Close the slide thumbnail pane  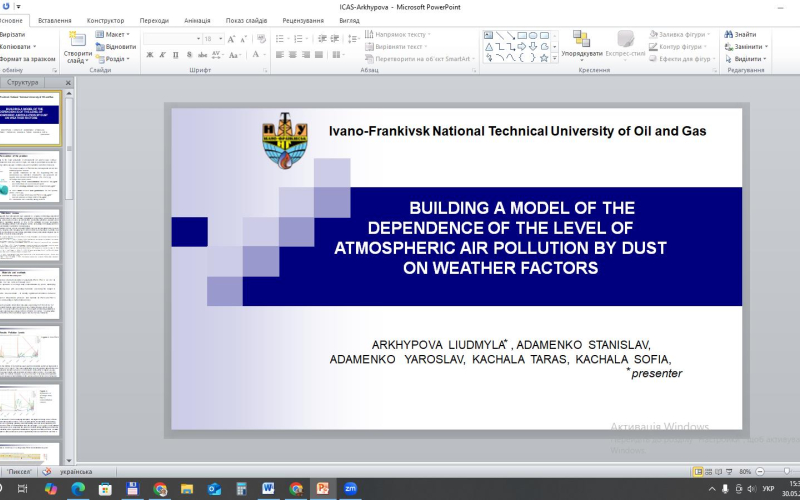[68, 83]
